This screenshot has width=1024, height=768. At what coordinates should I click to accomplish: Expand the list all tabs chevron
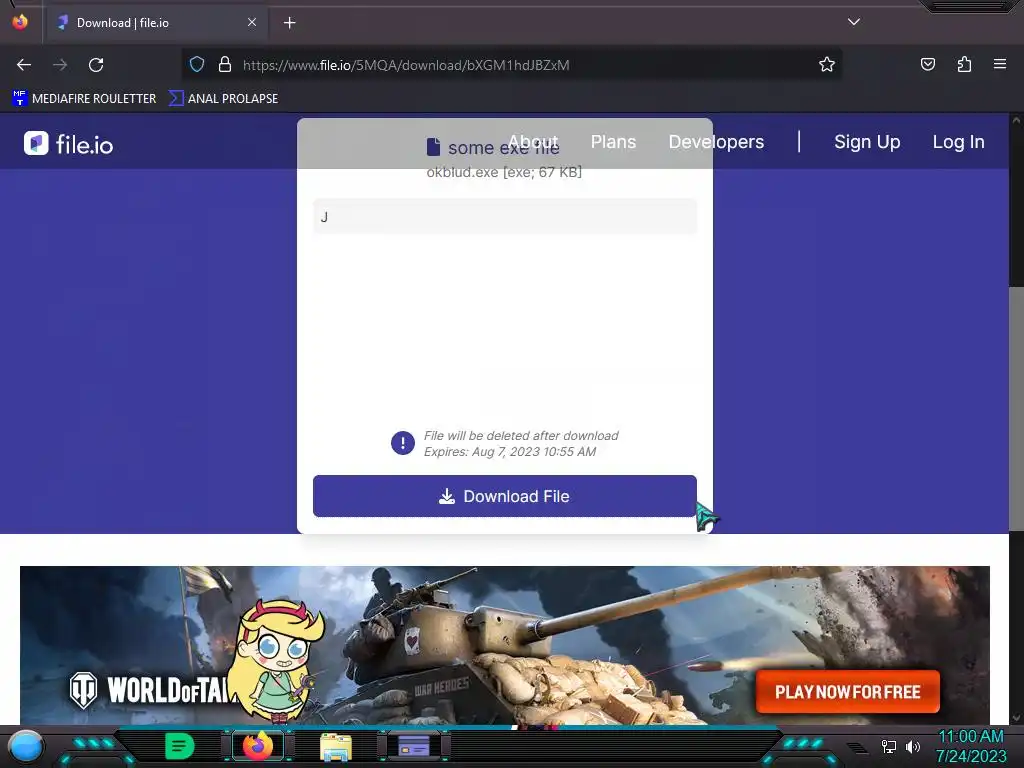[x=854, y=22]
